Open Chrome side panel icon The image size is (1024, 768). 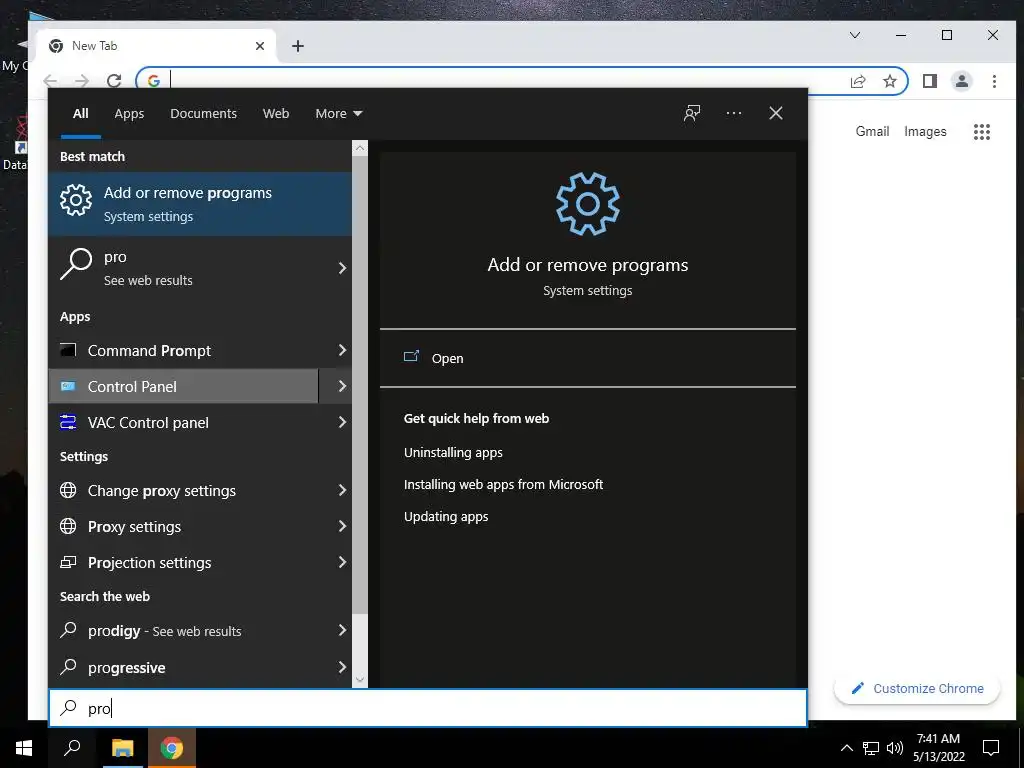tap(930, 81)
